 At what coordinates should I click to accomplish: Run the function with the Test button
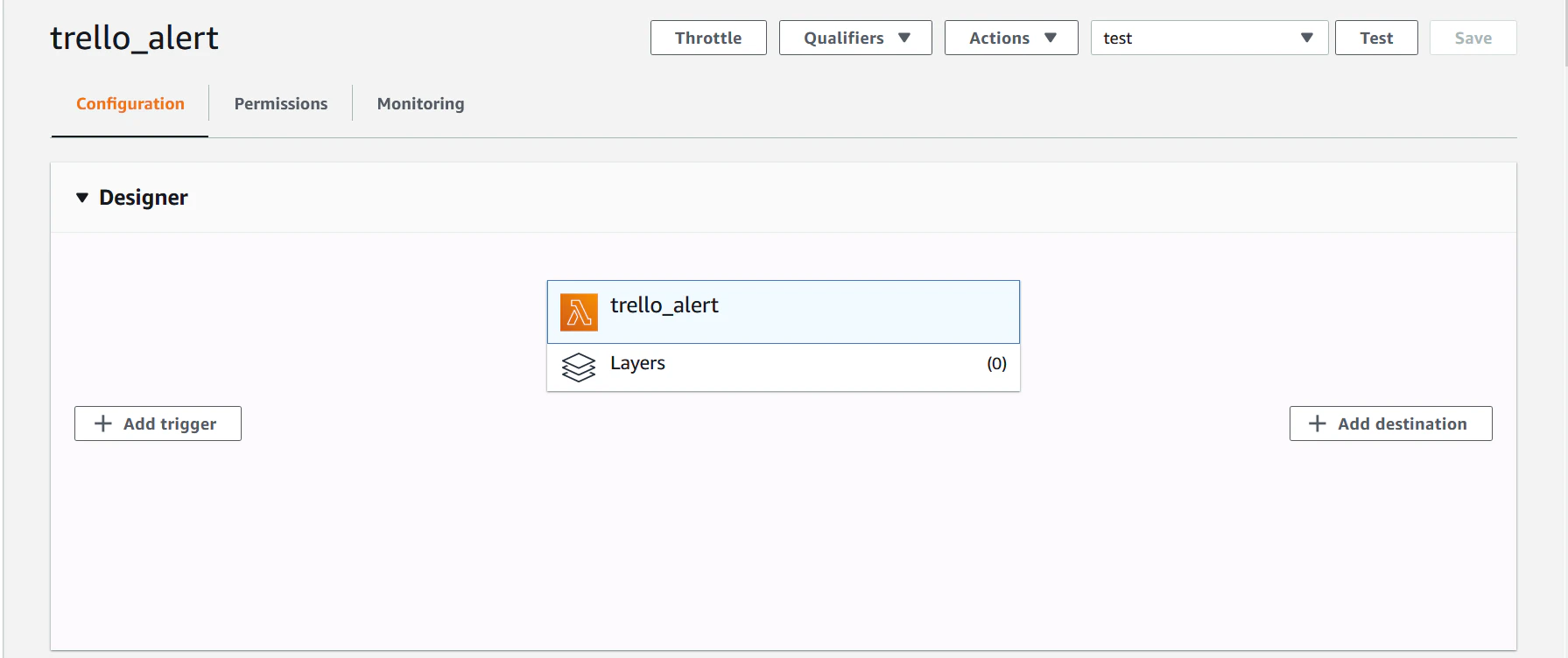1376,38
